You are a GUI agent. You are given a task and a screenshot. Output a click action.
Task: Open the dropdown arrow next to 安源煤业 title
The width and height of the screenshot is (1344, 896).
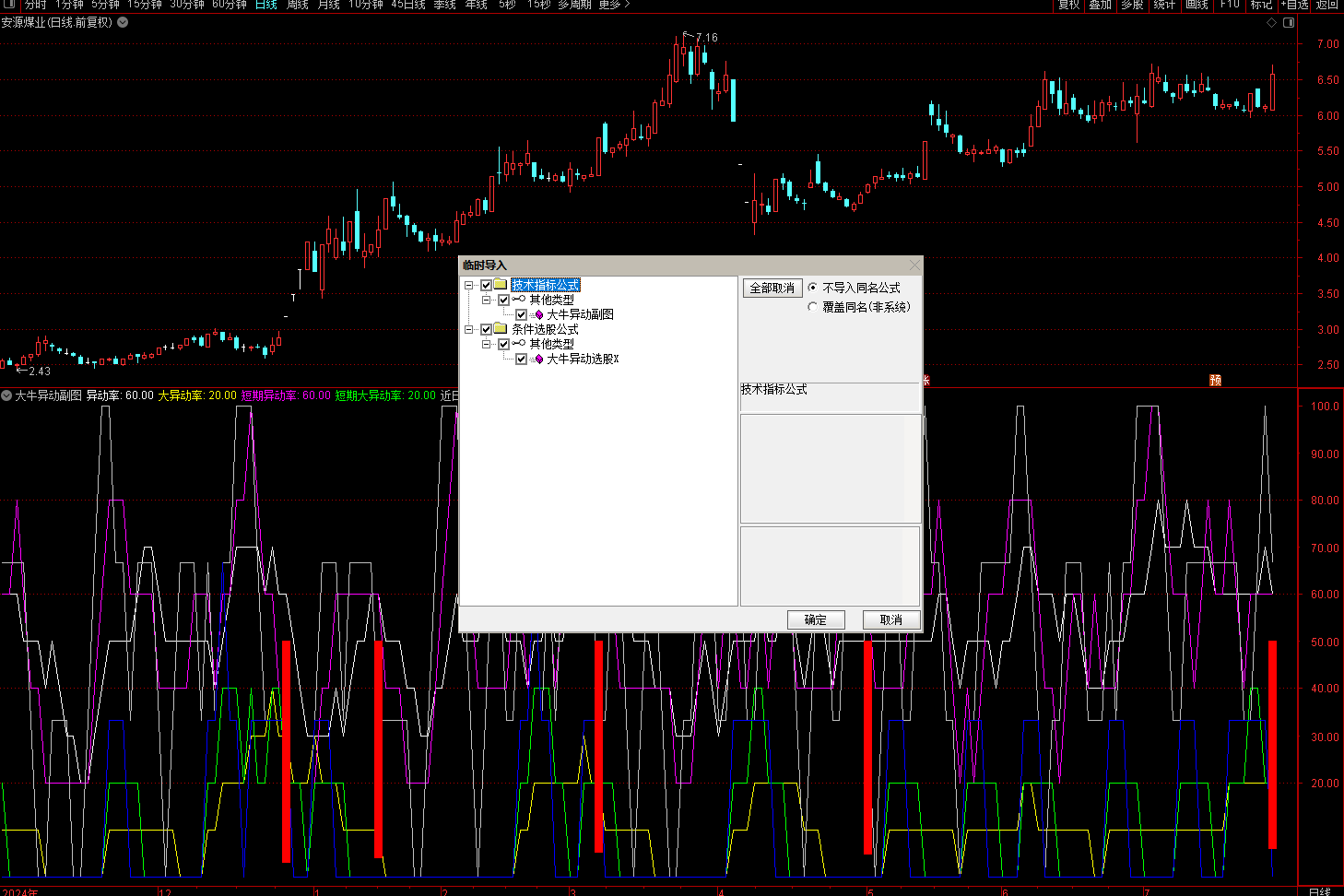pos(123,22)
